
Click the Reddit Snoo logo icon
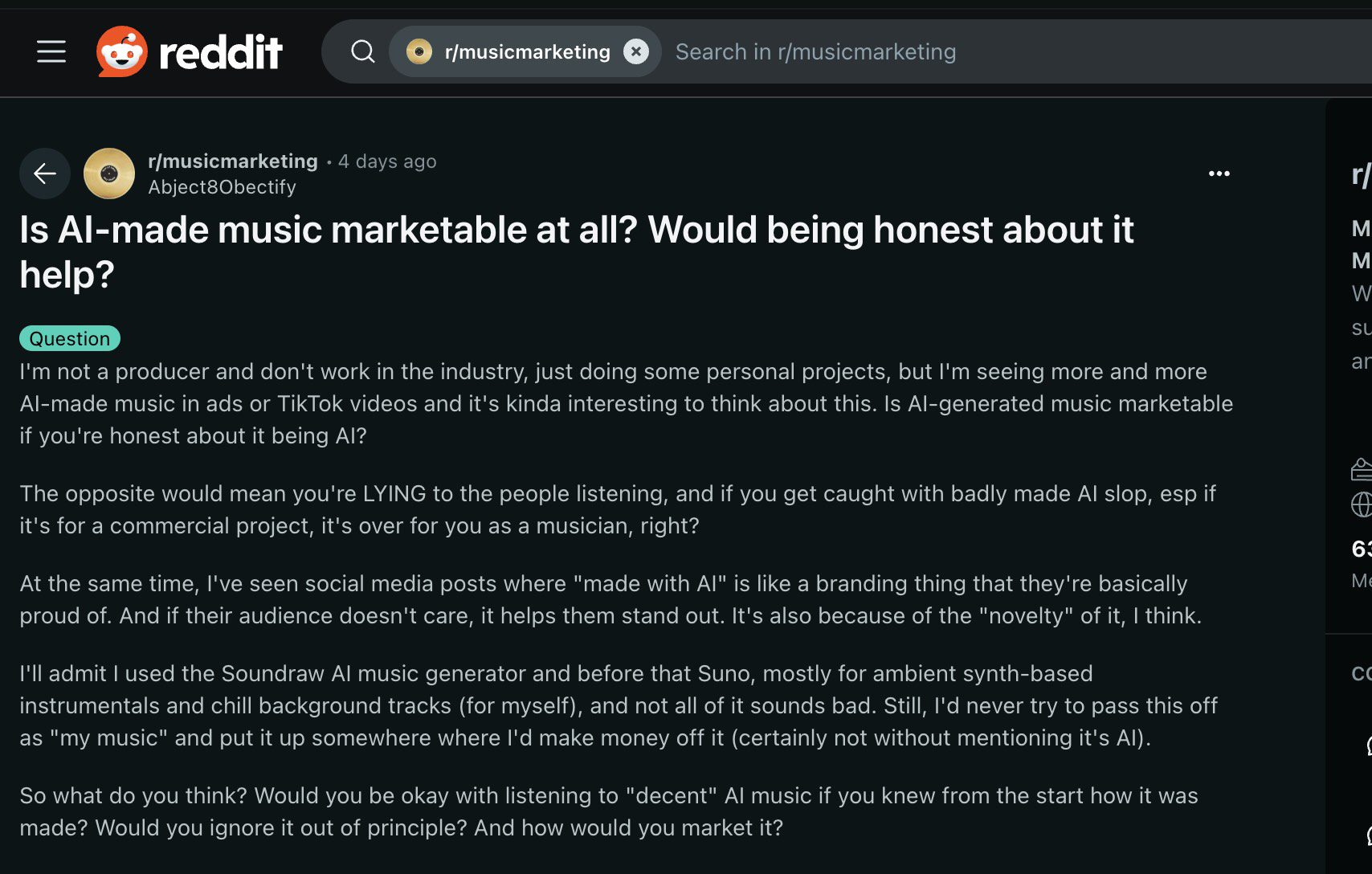pyautogui.click(x=121, y=51)
